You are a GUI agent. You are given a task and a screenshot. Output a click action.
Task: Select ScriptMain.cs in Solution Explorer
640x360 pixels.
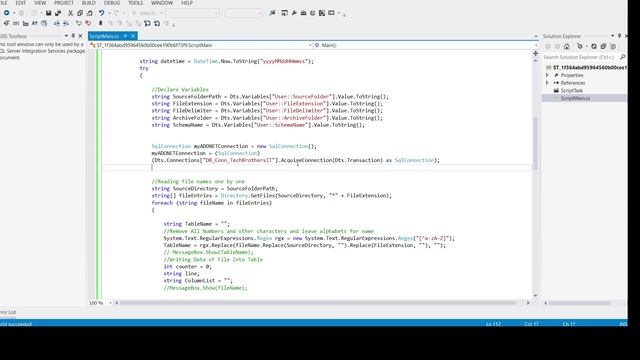pyautogui.click(x=575, y=98)
